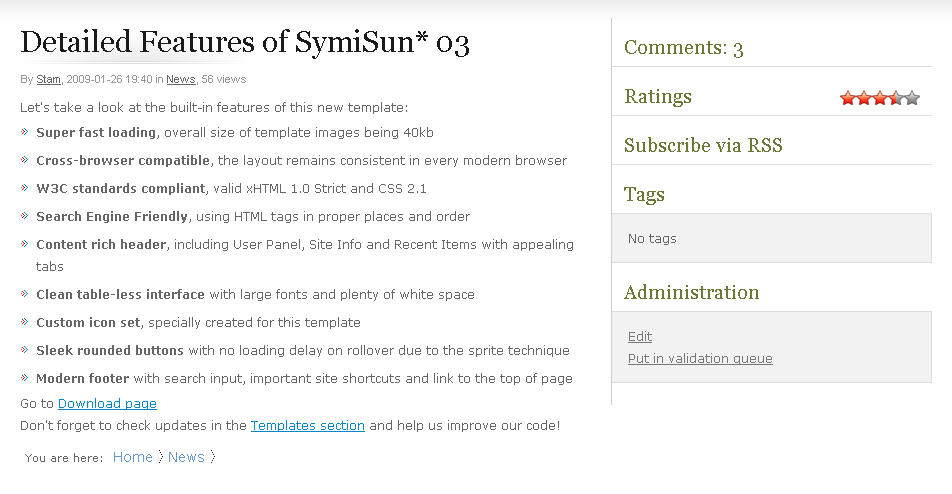Click the article title heading

pyautogui.click(x=245, y=43)
